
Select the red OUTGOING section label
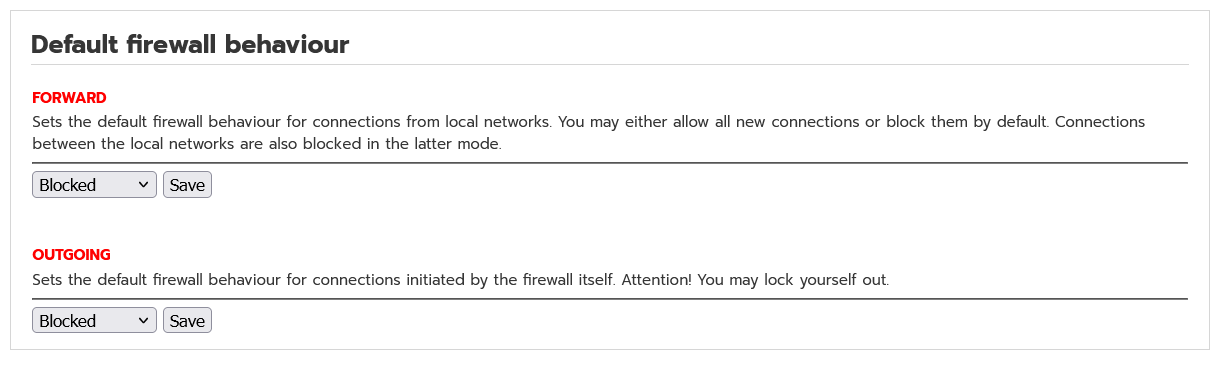(71, 255)
